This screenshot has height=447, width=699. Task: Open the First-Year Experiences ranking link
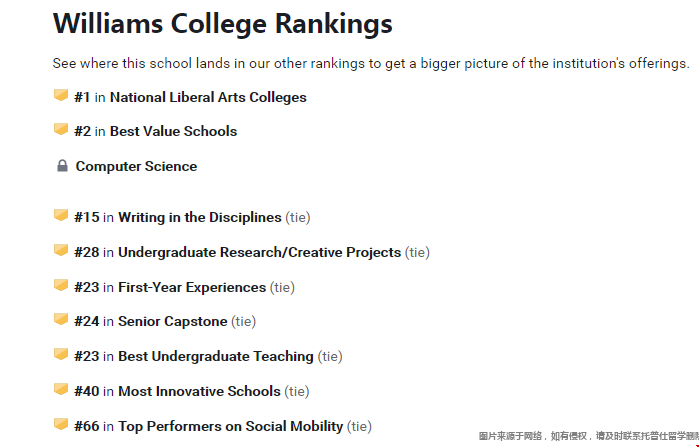pyautogui.click(x=192, y=287)
